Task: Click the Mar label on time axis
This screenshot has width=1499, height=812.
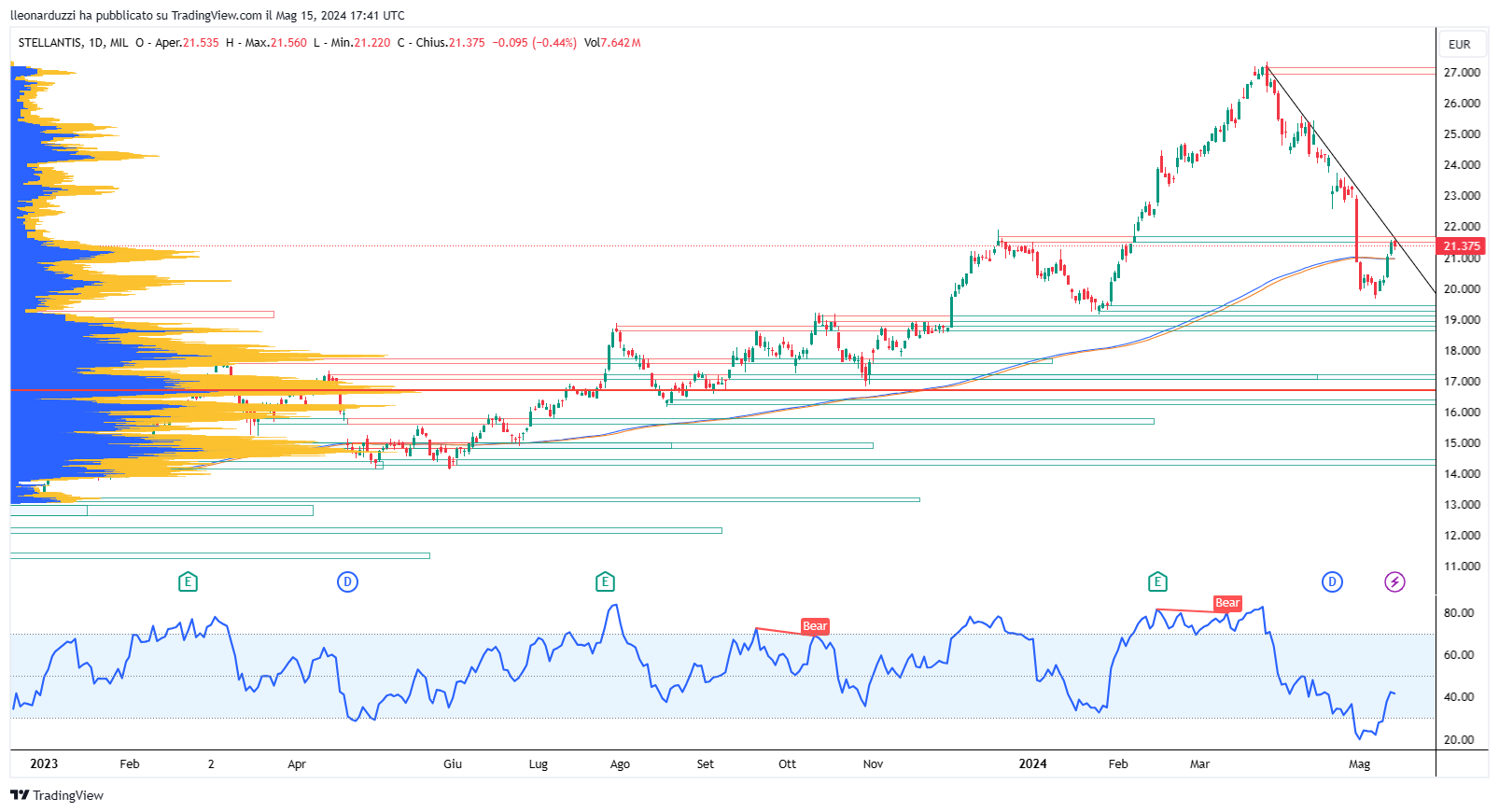Action: pyautogui.click(x=1199, y=764)
